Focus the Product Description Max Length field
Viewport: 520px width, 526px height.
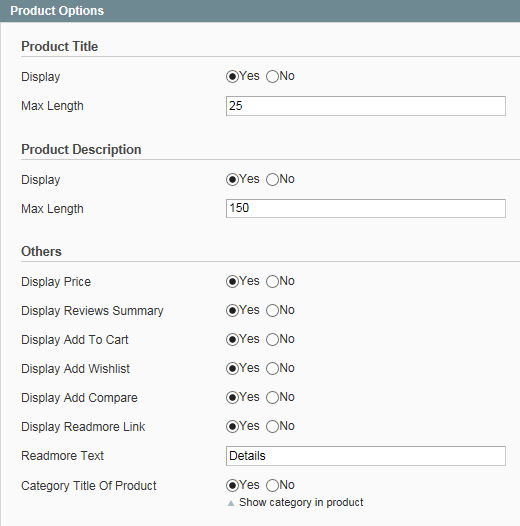(x=366, y=208)
